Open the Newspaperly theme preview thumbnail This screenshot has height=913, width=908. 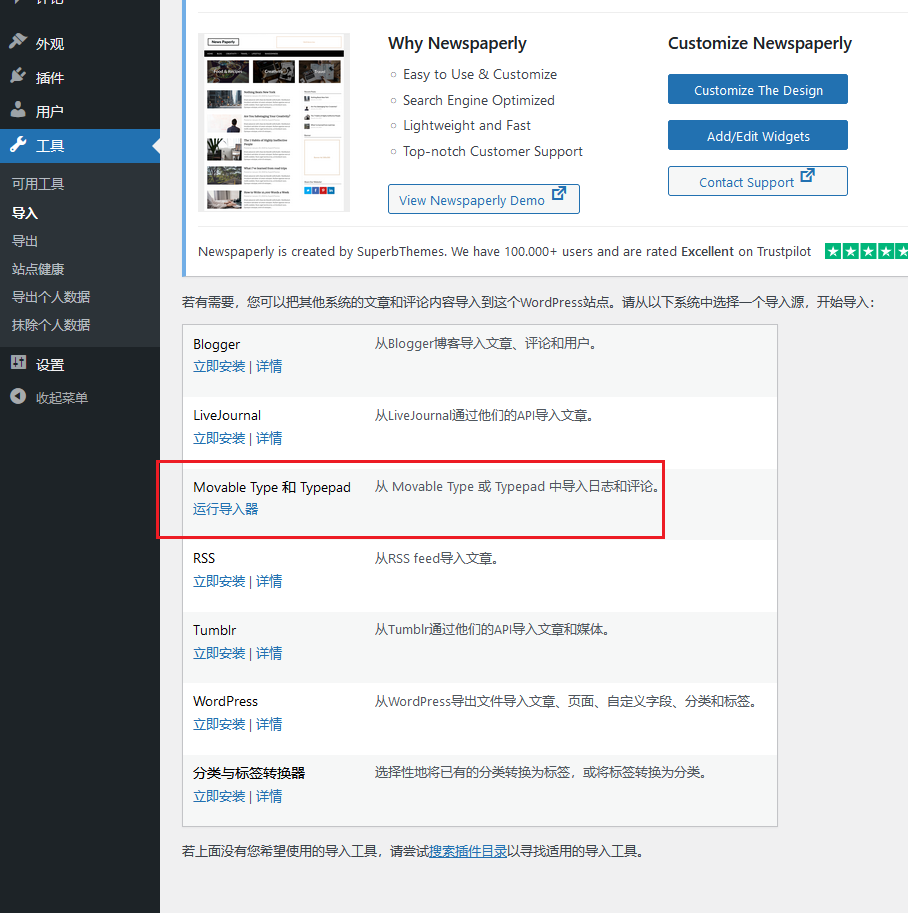tap(274, 122)
